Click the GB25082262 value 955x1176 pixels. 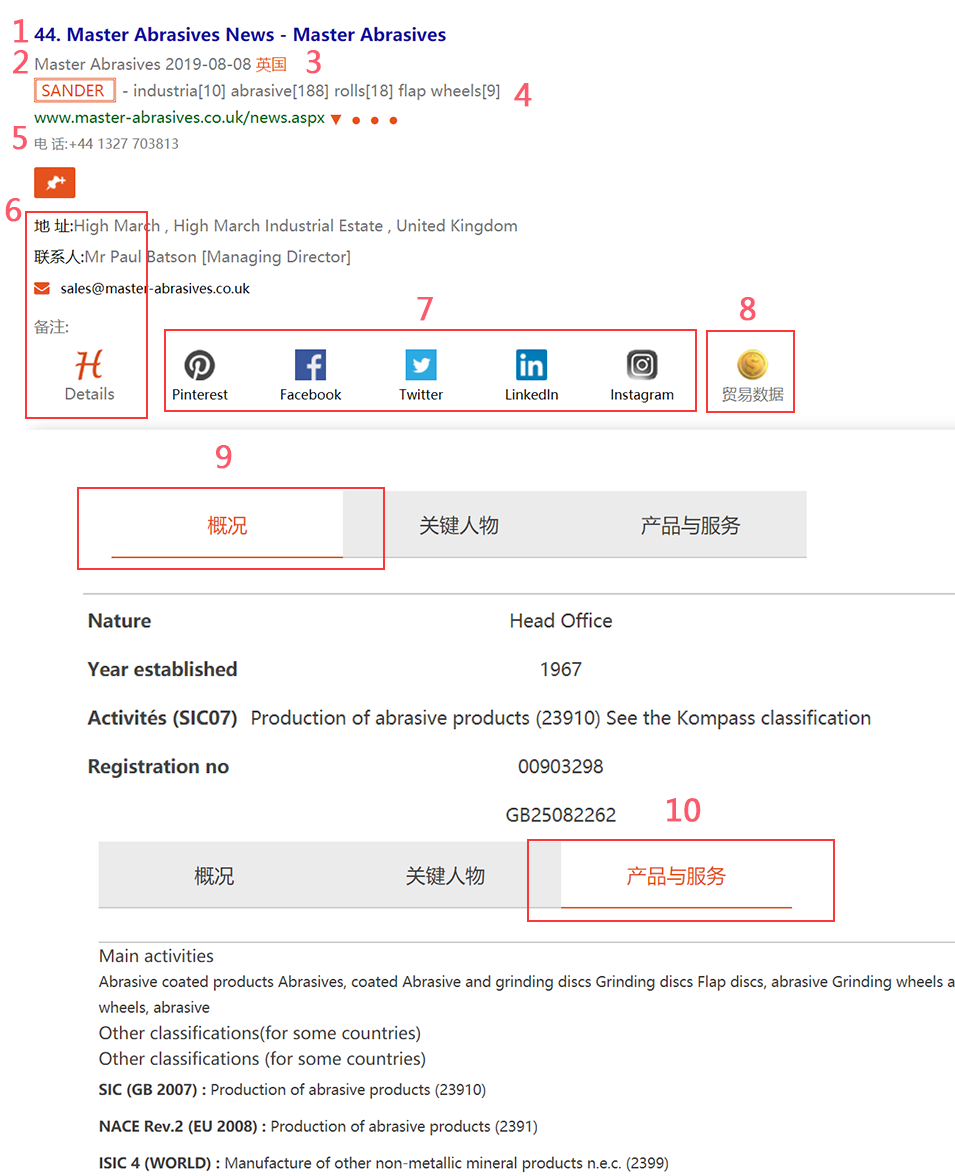click(x=561, y=814)
